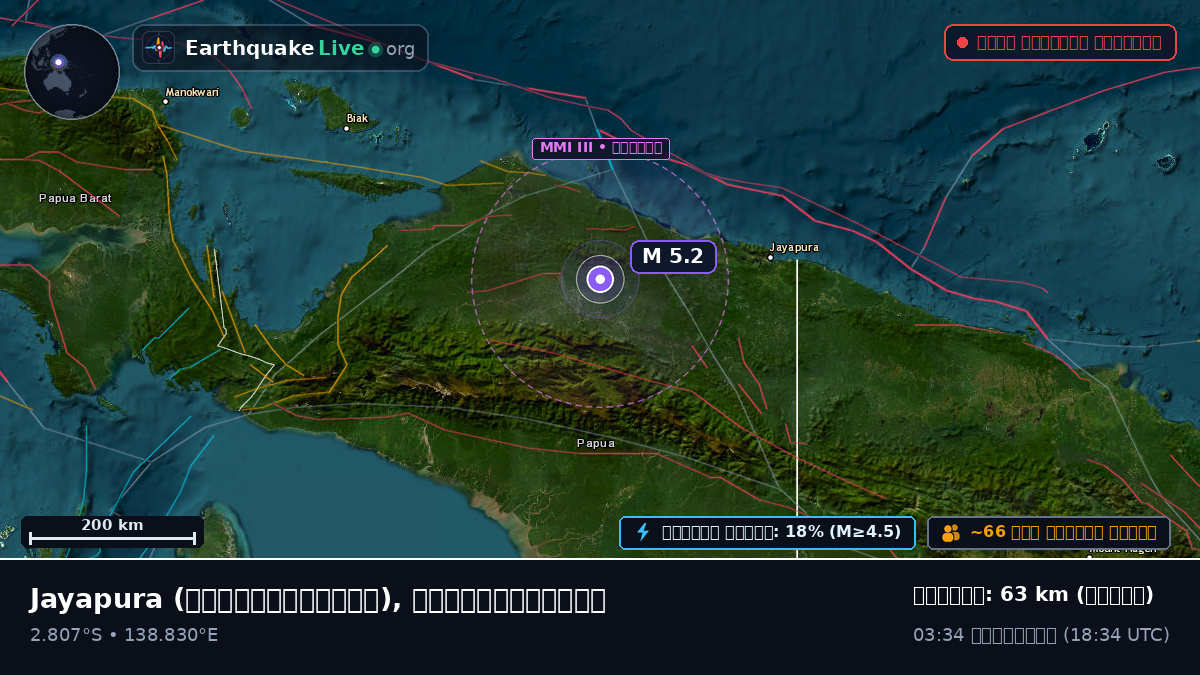
Task: Click the purple epicenter marker
Action: click(x=600, y=279)
